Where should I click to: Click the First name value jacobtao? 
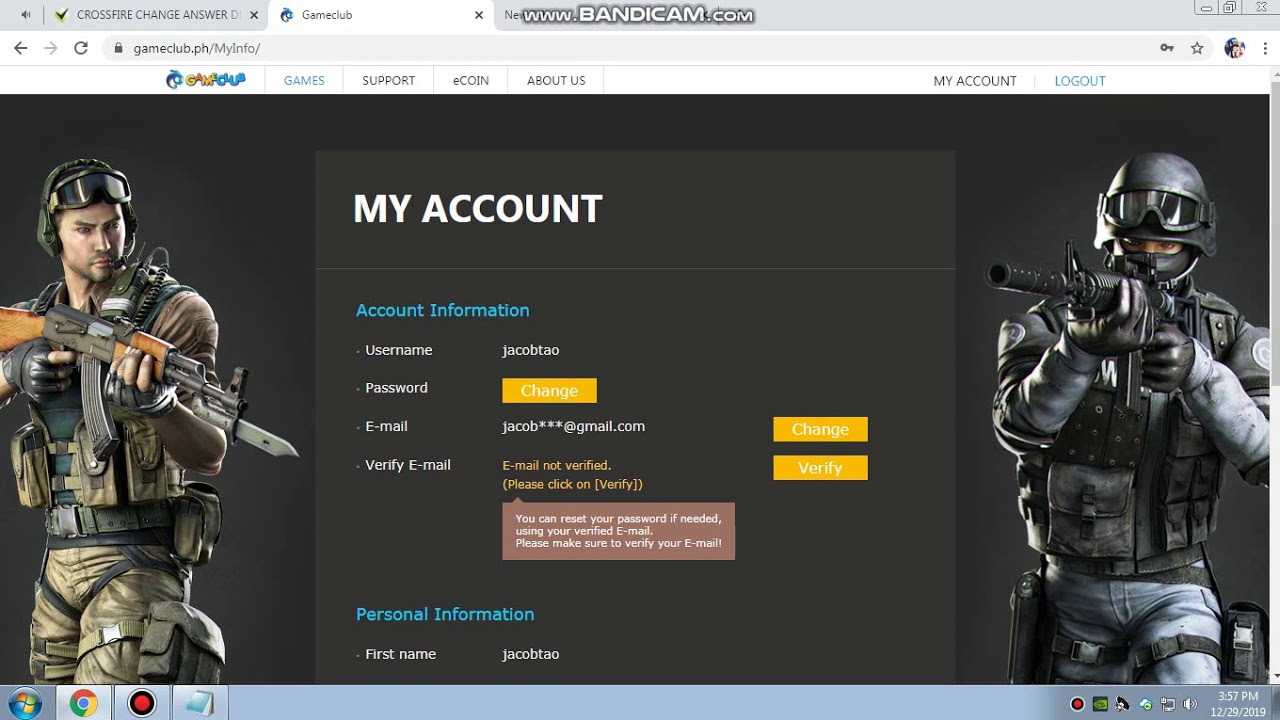(x=530, y=654)
